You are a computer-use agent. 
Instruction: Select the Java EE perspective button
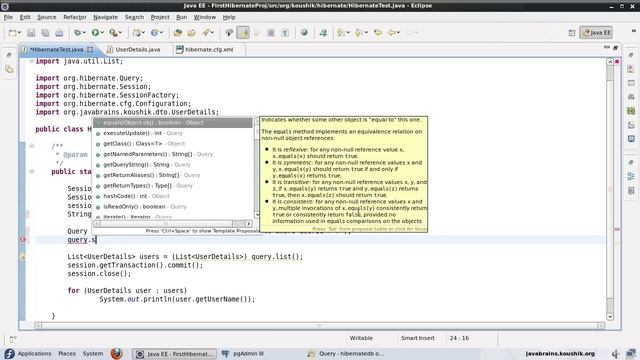coord(596,33)
